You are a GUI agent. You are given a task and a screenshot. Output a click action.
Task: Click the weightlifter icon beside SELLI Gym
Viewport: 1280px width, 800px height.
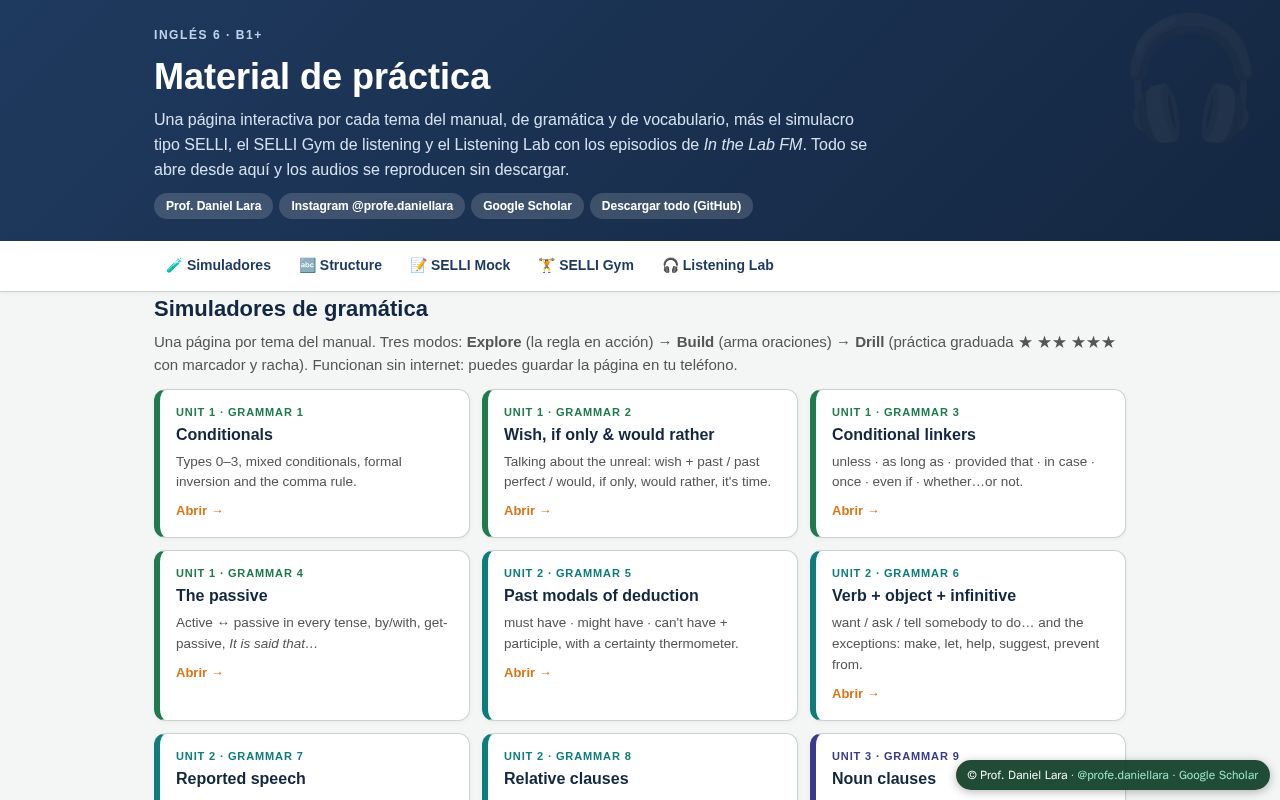[546, 265]
